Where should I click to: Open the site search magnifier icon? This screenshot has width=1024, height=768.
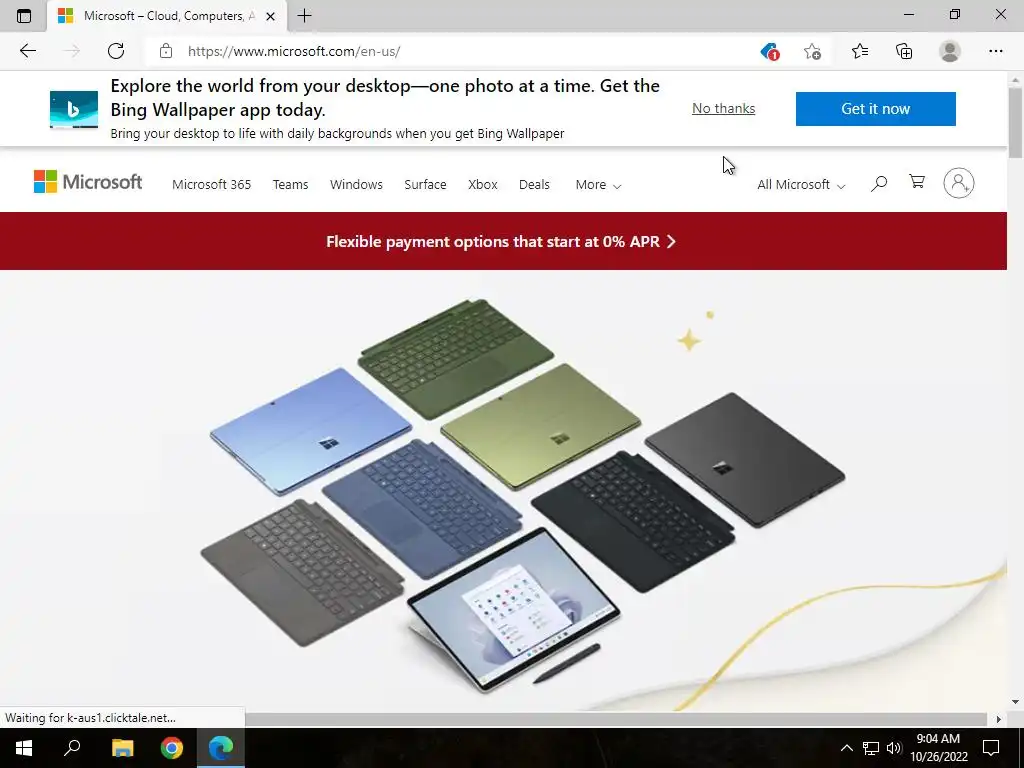click(x=879, y=184)
